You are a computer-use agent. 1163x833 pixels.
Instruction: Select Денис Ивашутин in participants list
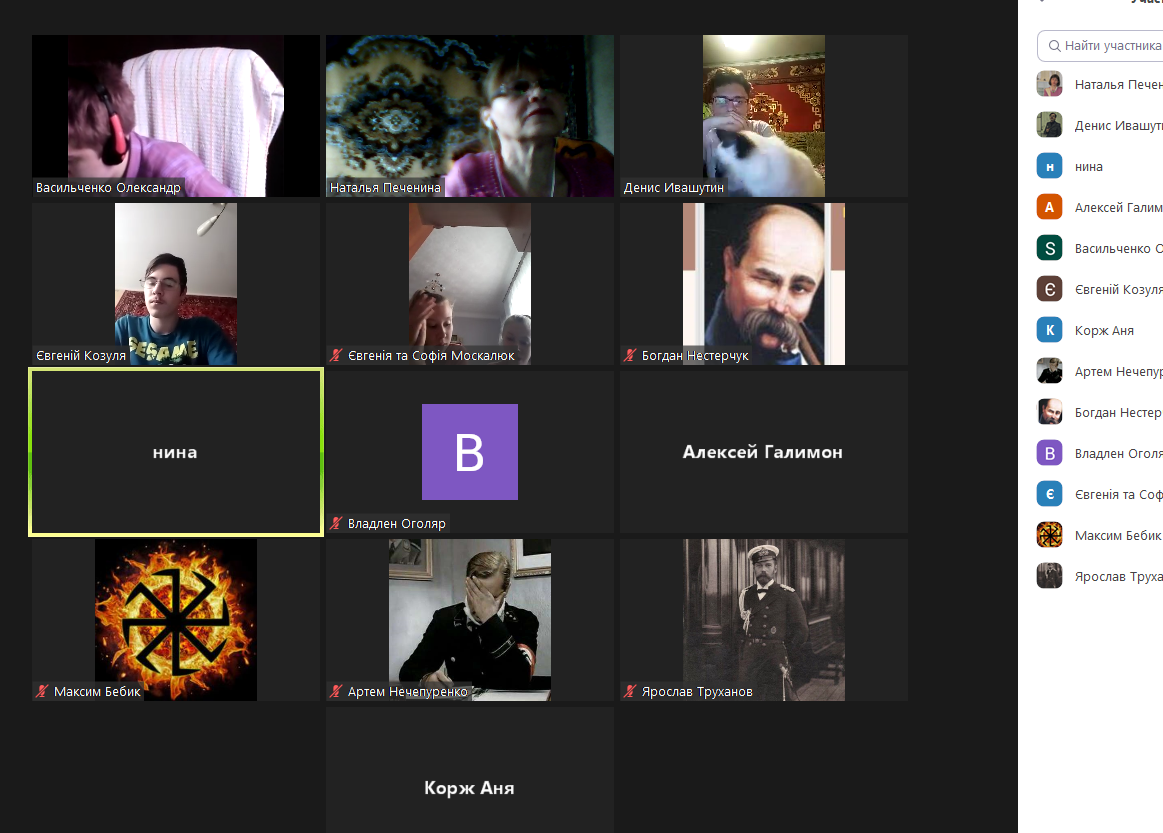(1099, 125)
